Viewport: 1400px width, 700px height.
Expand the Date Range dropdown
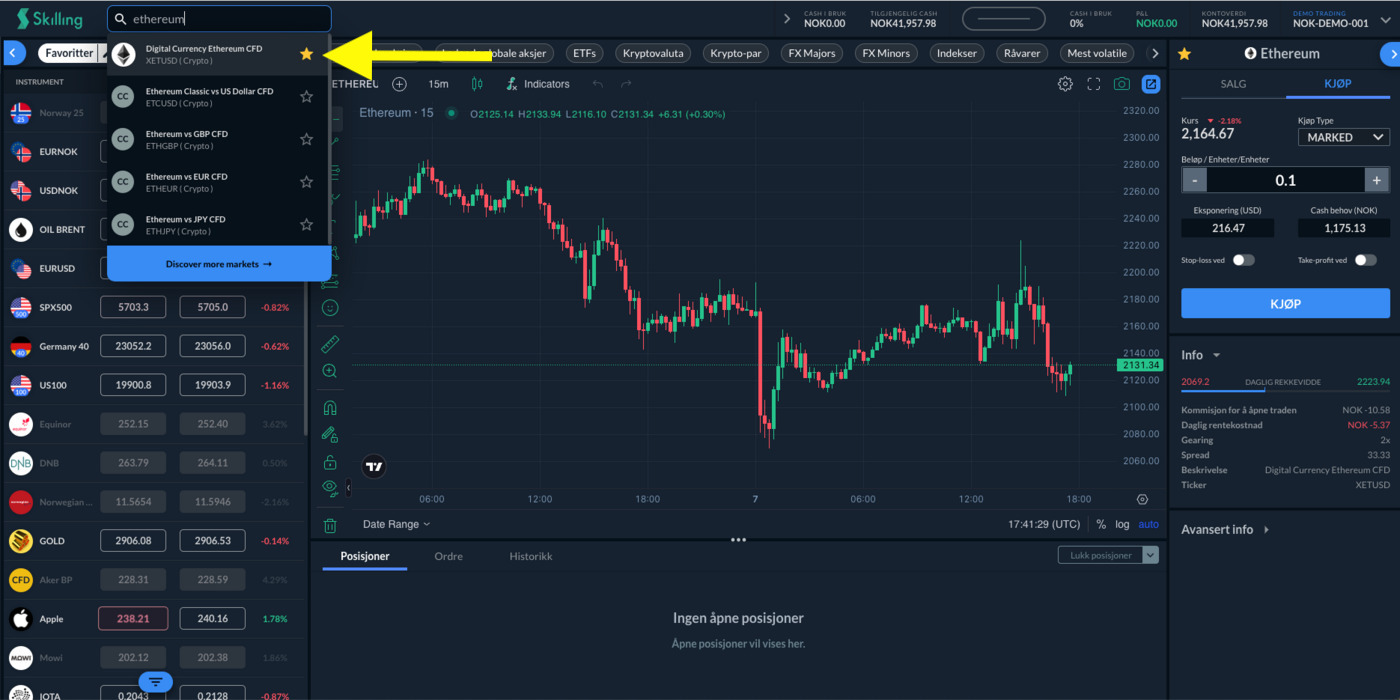pyautogui.click(x=396, y=524)
